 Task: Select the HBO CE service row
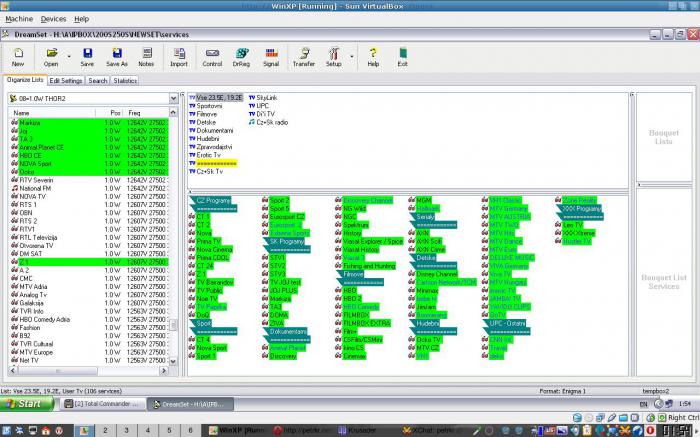click(89, 155)
